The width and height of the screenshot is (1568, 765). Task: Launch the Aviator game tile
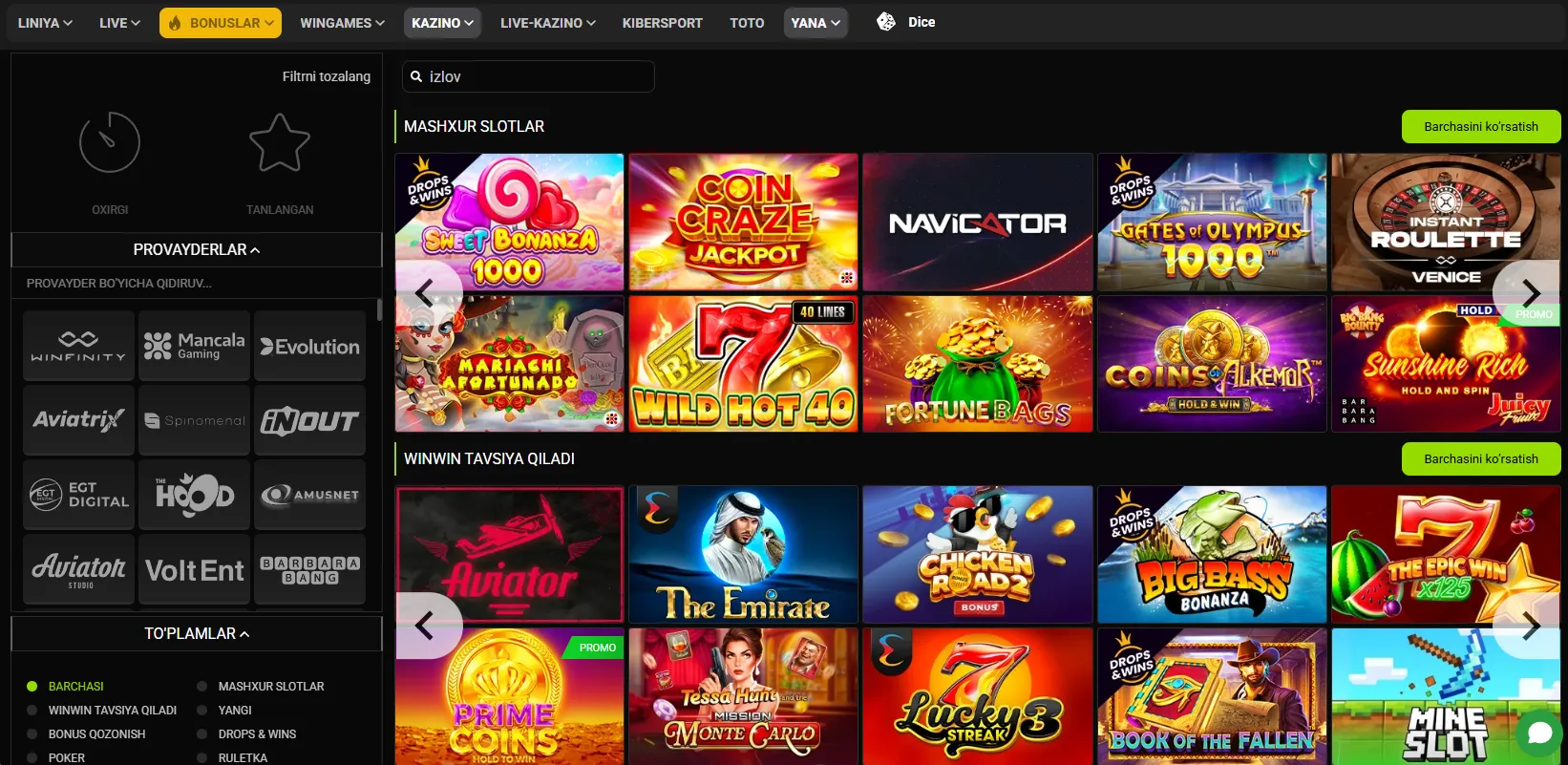[x=510, y=555]
